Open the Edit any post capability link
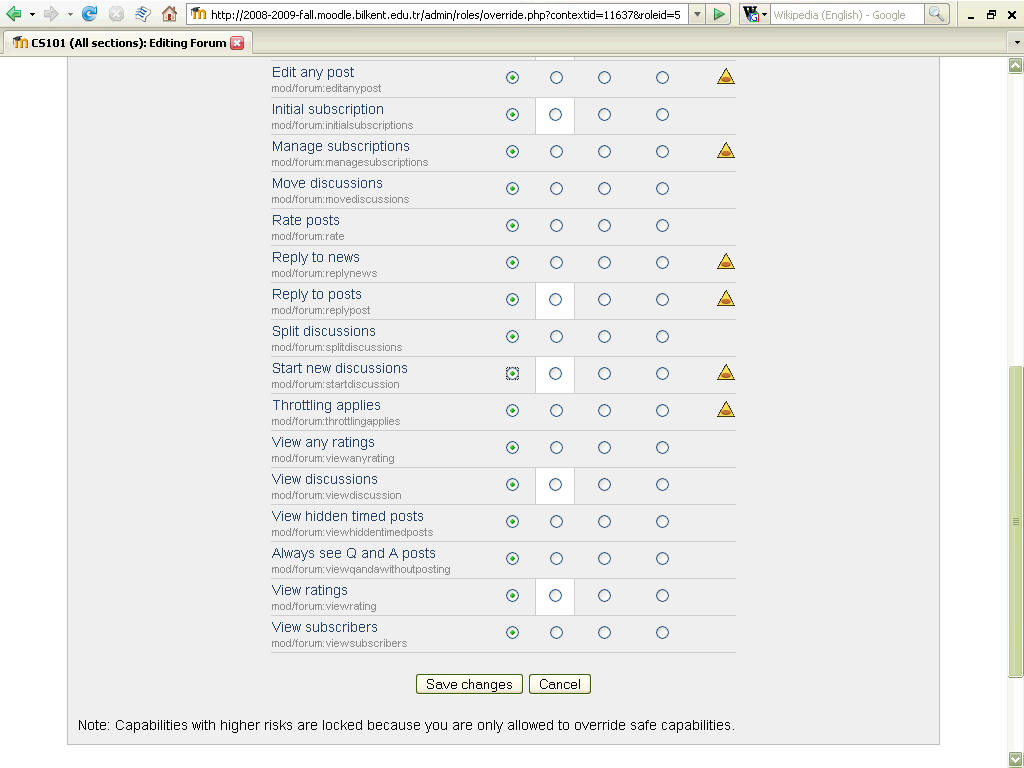The image size is (1024, 768). [313, 72]
